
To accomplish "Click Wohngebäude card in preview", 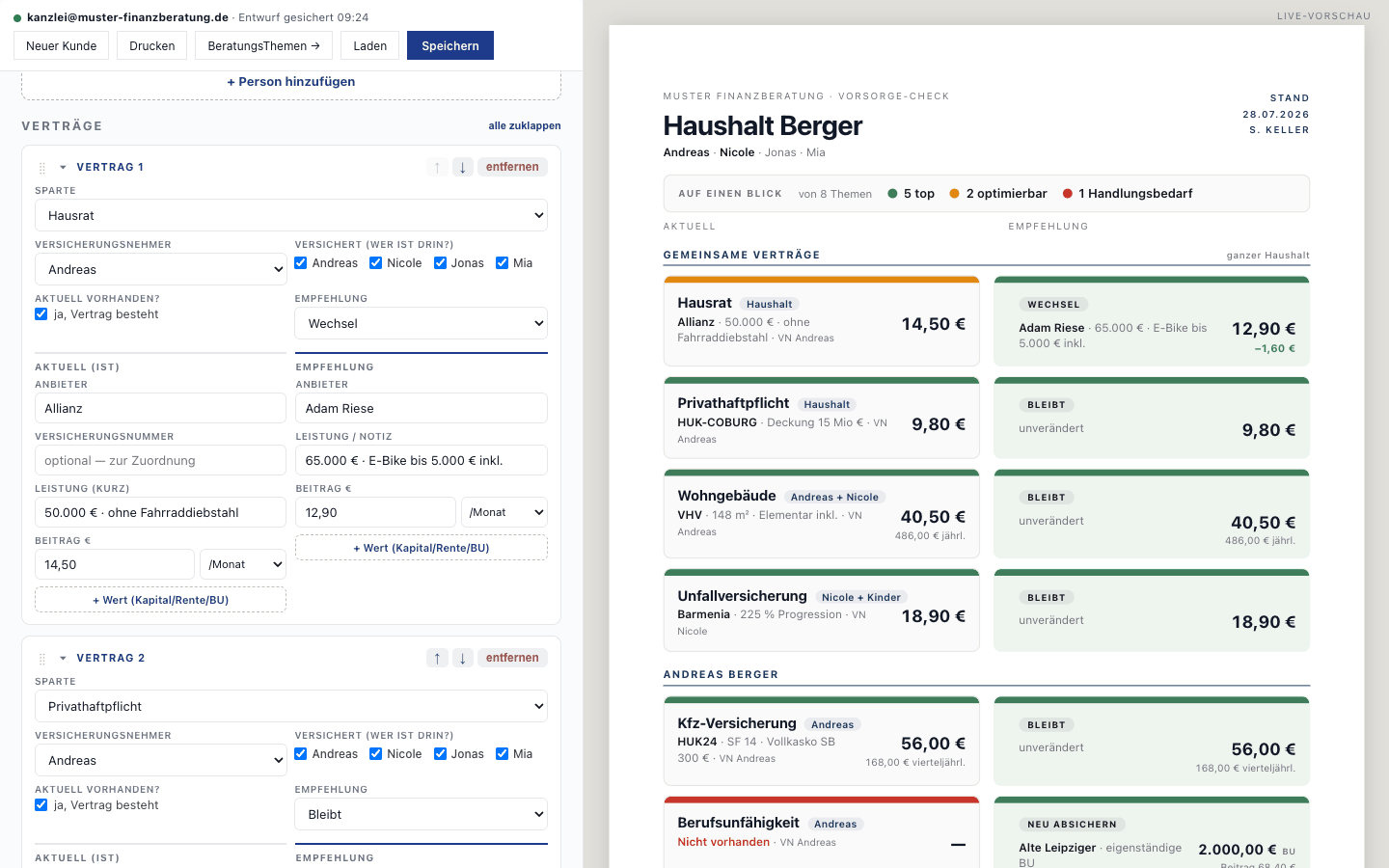I will pyautogui.click(x=822, y=514).
